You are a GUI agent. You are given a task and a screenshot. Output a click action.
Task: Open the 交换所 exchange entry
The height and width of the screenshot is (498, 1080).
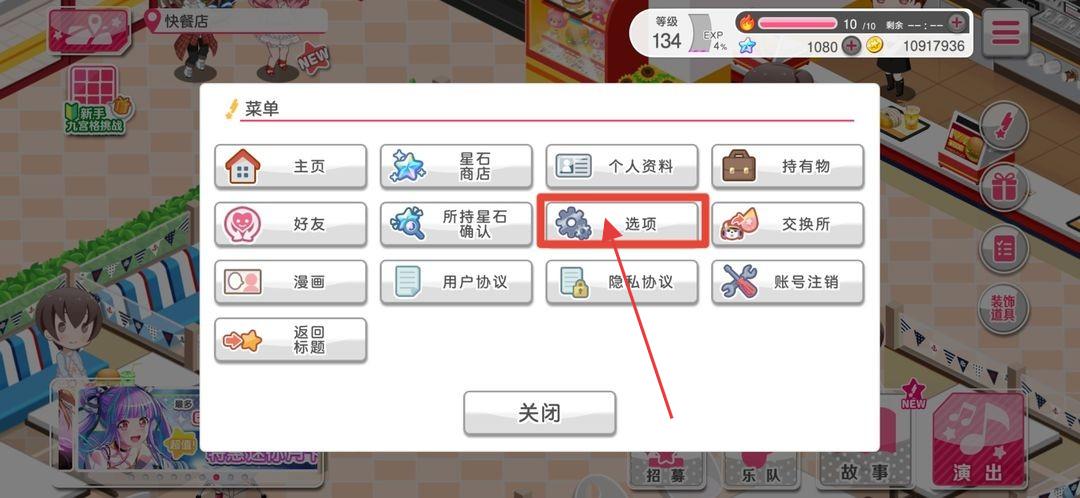coord(787,224)
